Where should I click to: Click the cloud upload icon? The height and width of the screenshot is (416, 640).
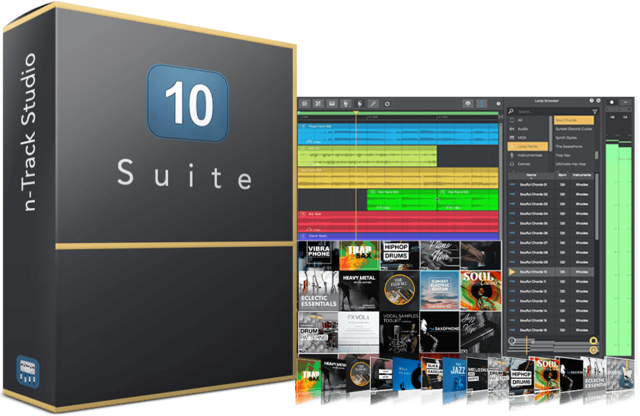pyautogui.click(x=468, y=104)
